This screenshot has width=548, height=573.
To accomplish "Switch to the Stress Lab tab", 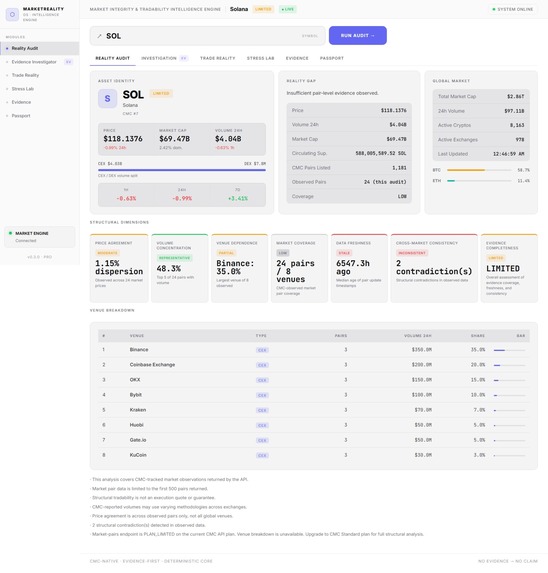I will click(260, 58).
